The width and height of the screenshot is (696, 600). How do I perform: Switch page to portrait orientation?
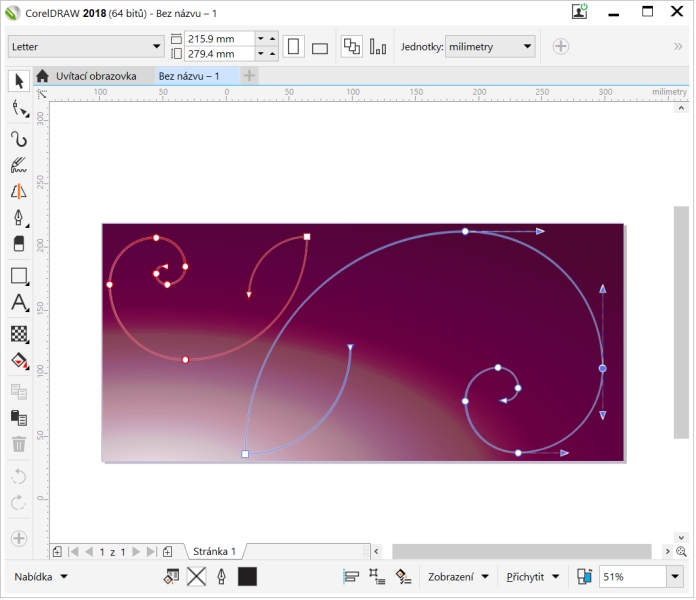[x=293, y=47]
